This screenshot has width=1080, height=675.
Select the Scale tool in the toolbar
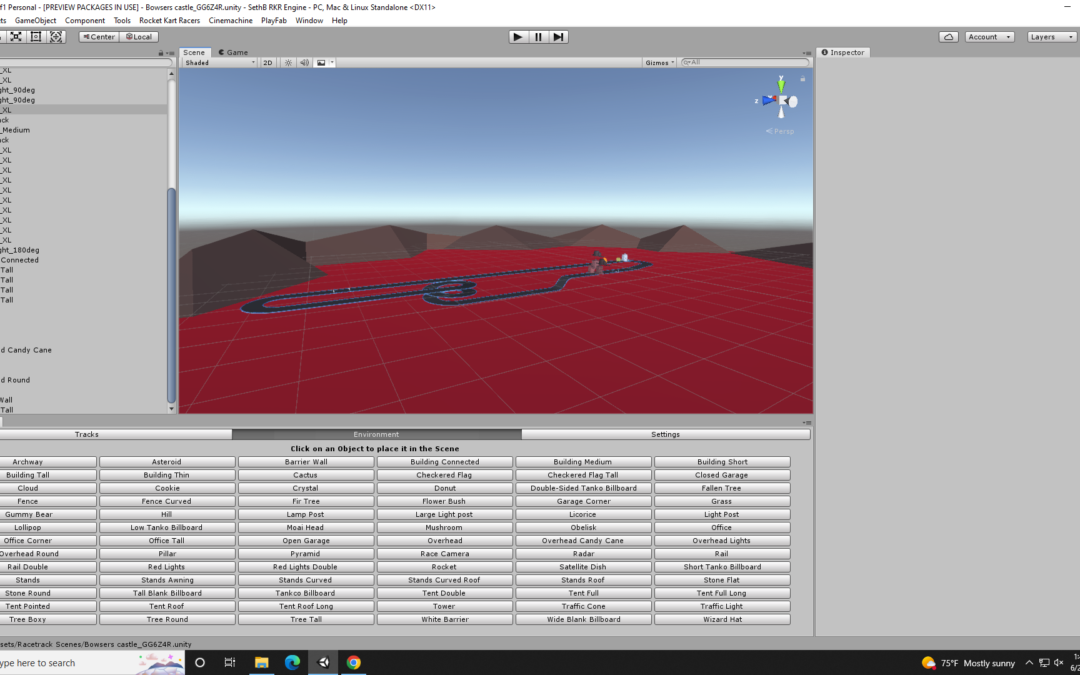[x=15, y=37]
